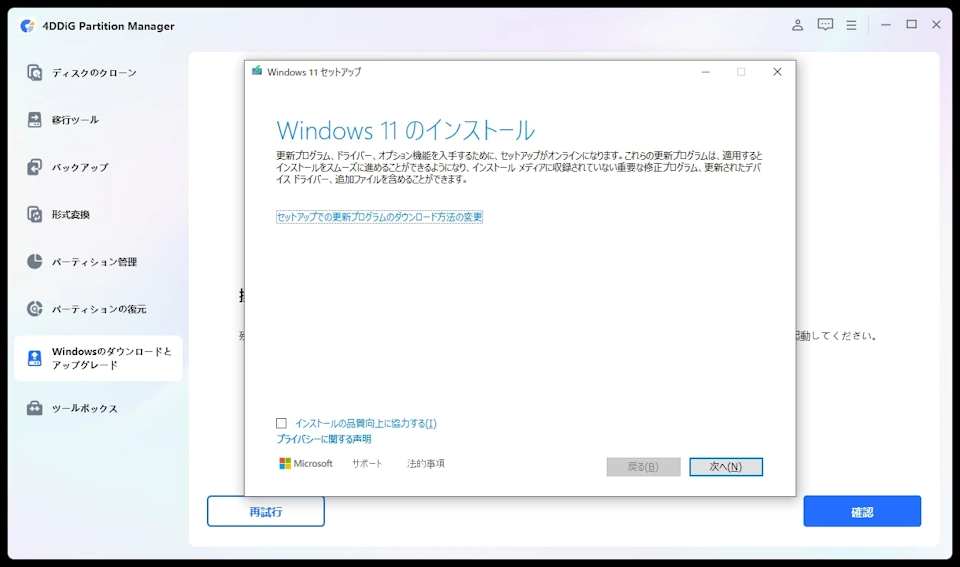
Task: Click the Partition Management pie icon
Action: click(x=35, y=261)
